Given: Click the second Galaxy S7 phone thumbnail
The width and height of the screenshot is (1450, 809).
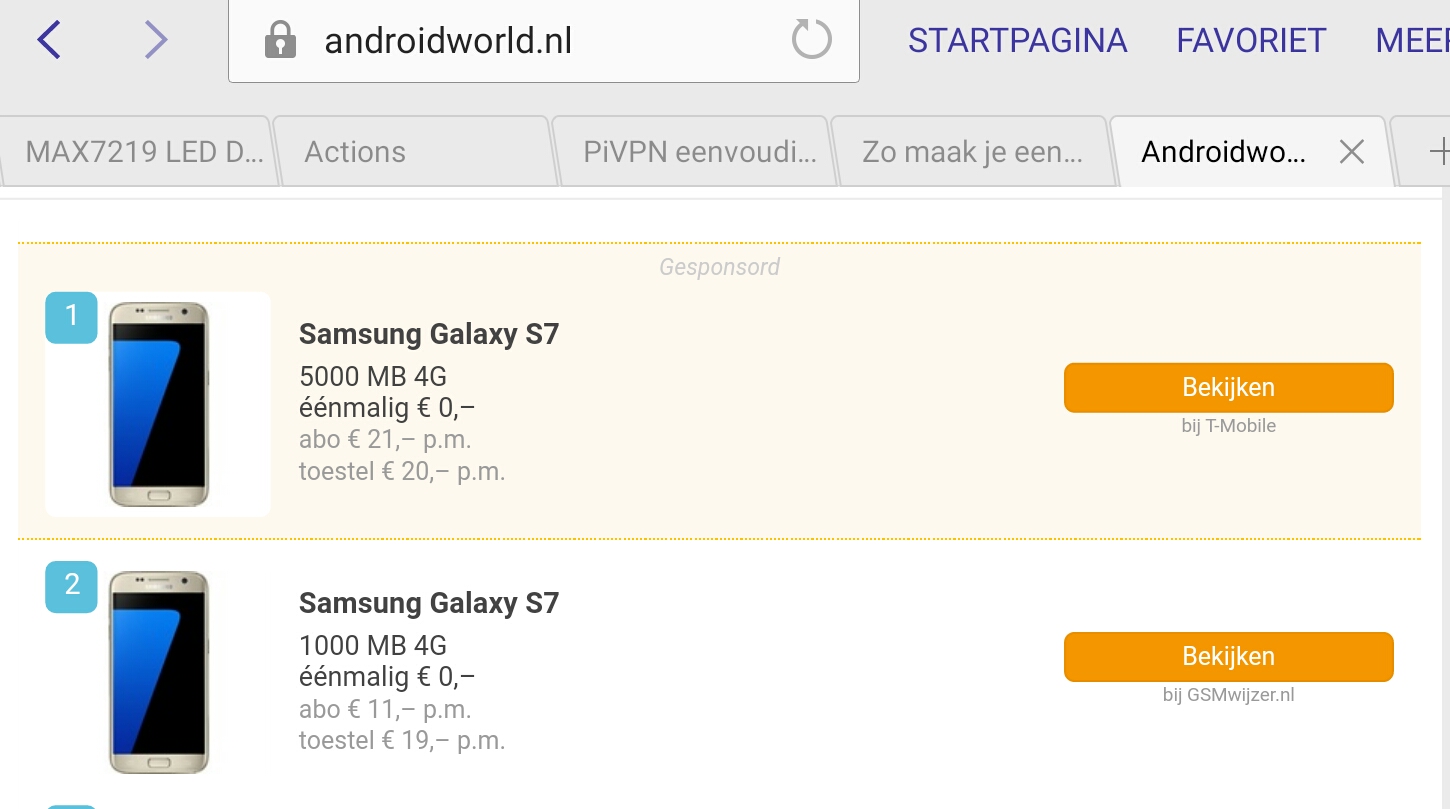Looking at the screenshot, I should pyautogui.click(x=158, y=672).
